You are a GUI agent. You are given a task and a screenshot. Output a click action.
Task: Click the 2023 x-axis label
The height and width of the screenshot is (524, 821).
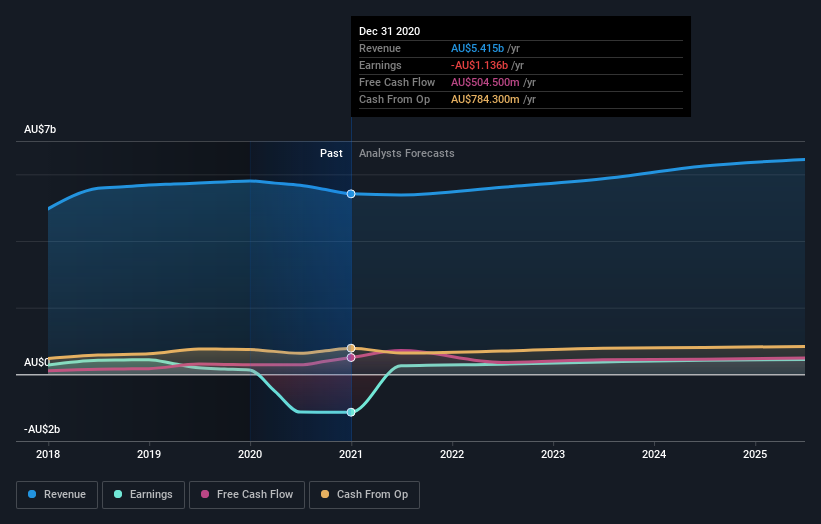(x=553, y=454)
